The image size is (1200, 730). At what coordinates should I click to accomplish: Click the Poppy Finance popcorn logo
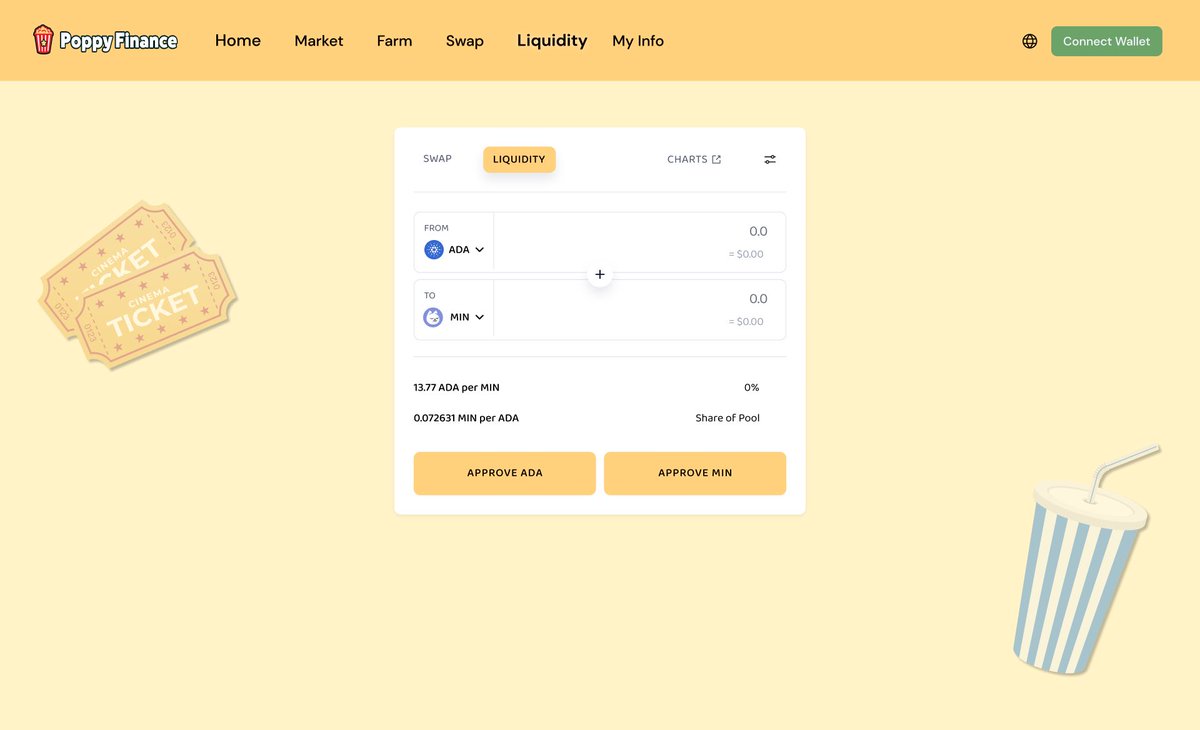click(41, 40)
